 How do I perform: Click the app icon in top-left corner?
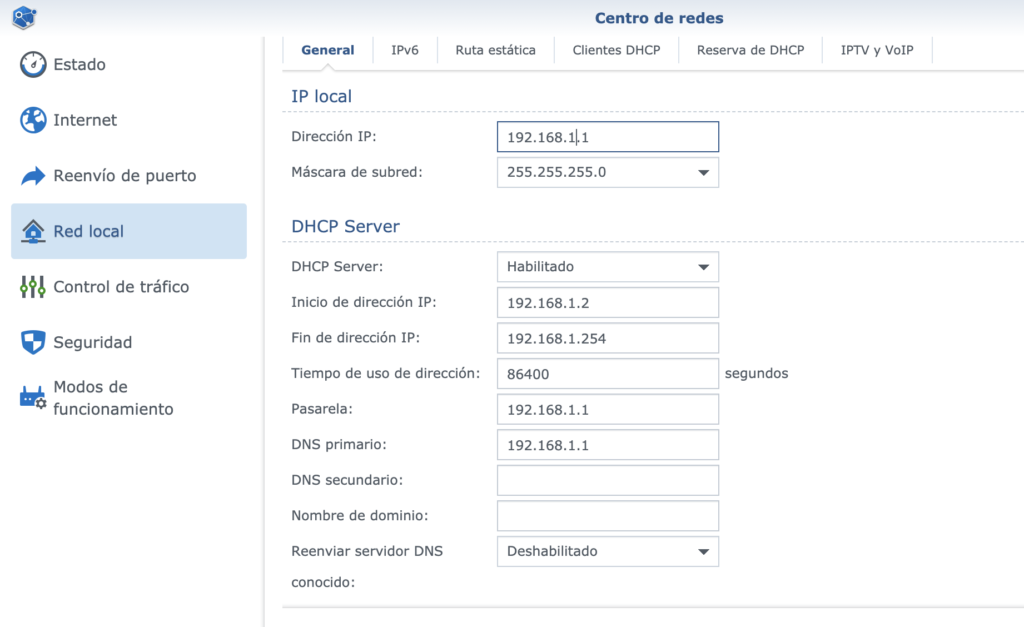tap(23, 17)
